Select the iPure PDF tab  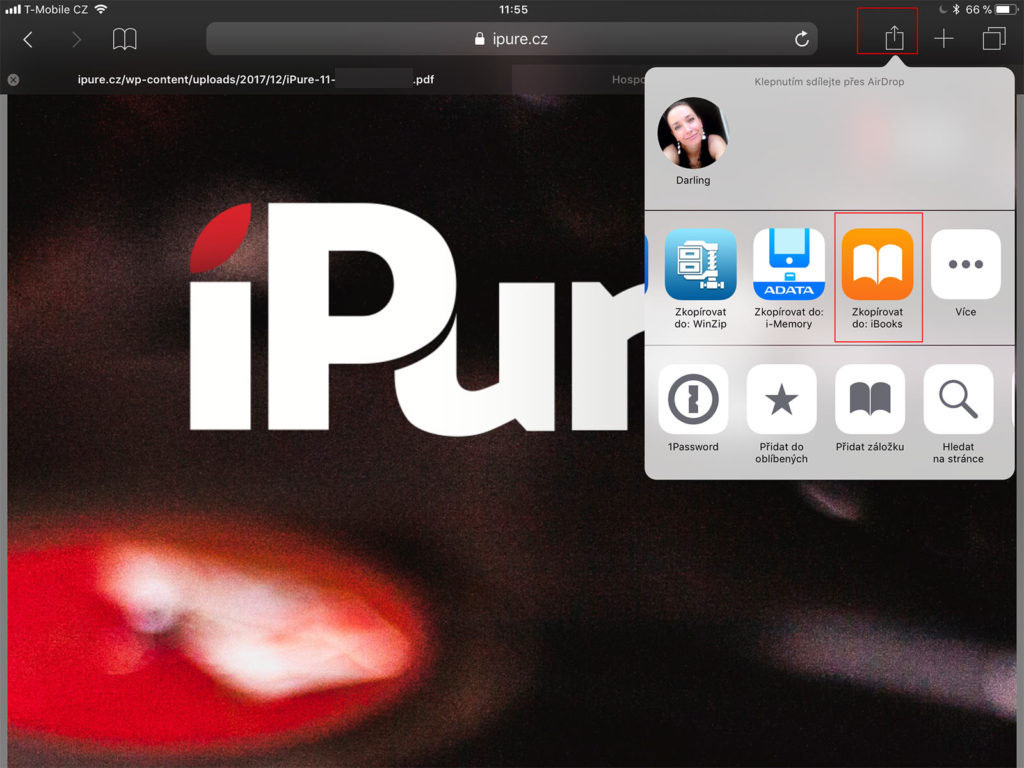point(256,80)
